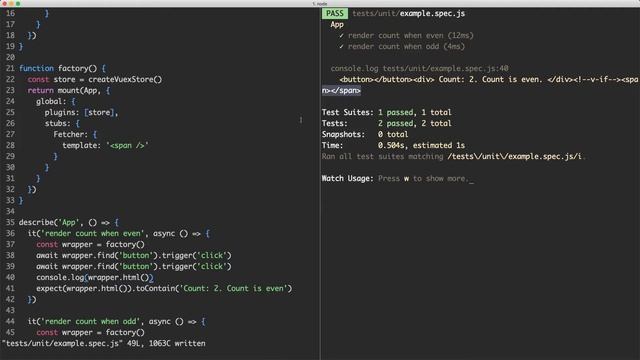Click the green zoom window button
This screenshot has height=360, width=640.
point(18,3)
